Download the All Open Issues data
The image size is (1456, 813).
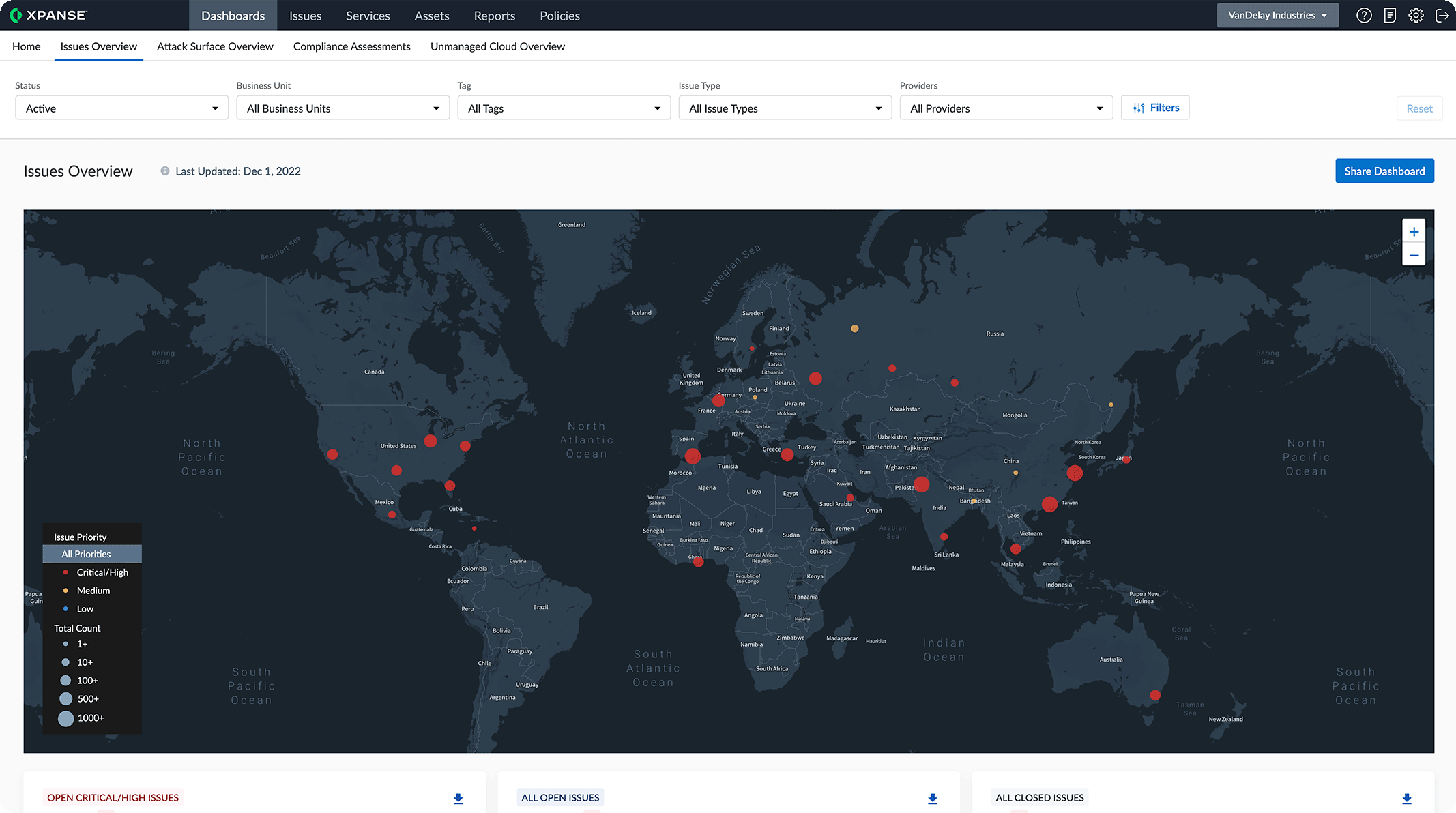pyautogui.click(x=932, y=798)
